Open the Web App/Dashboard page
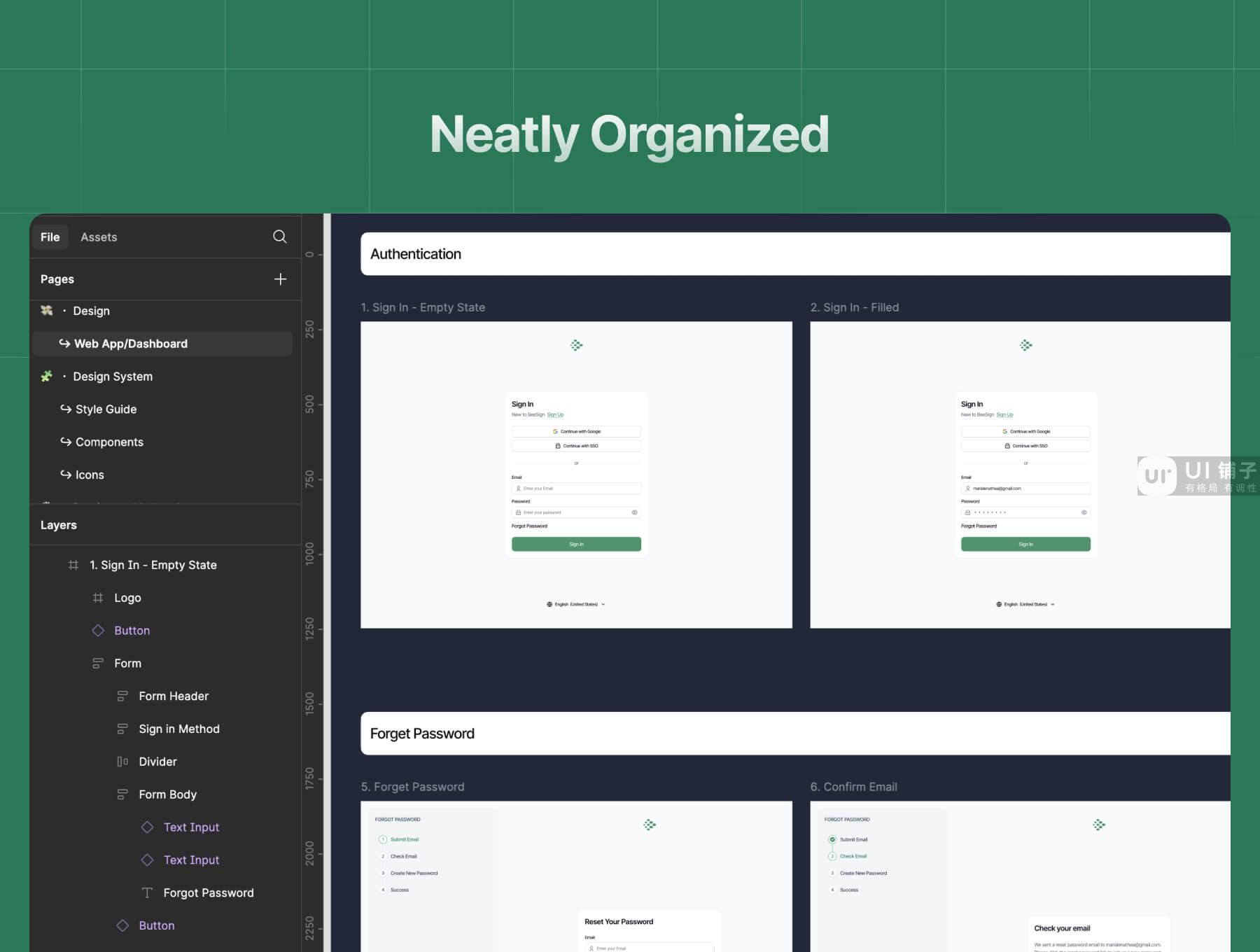 pos(162,344)
